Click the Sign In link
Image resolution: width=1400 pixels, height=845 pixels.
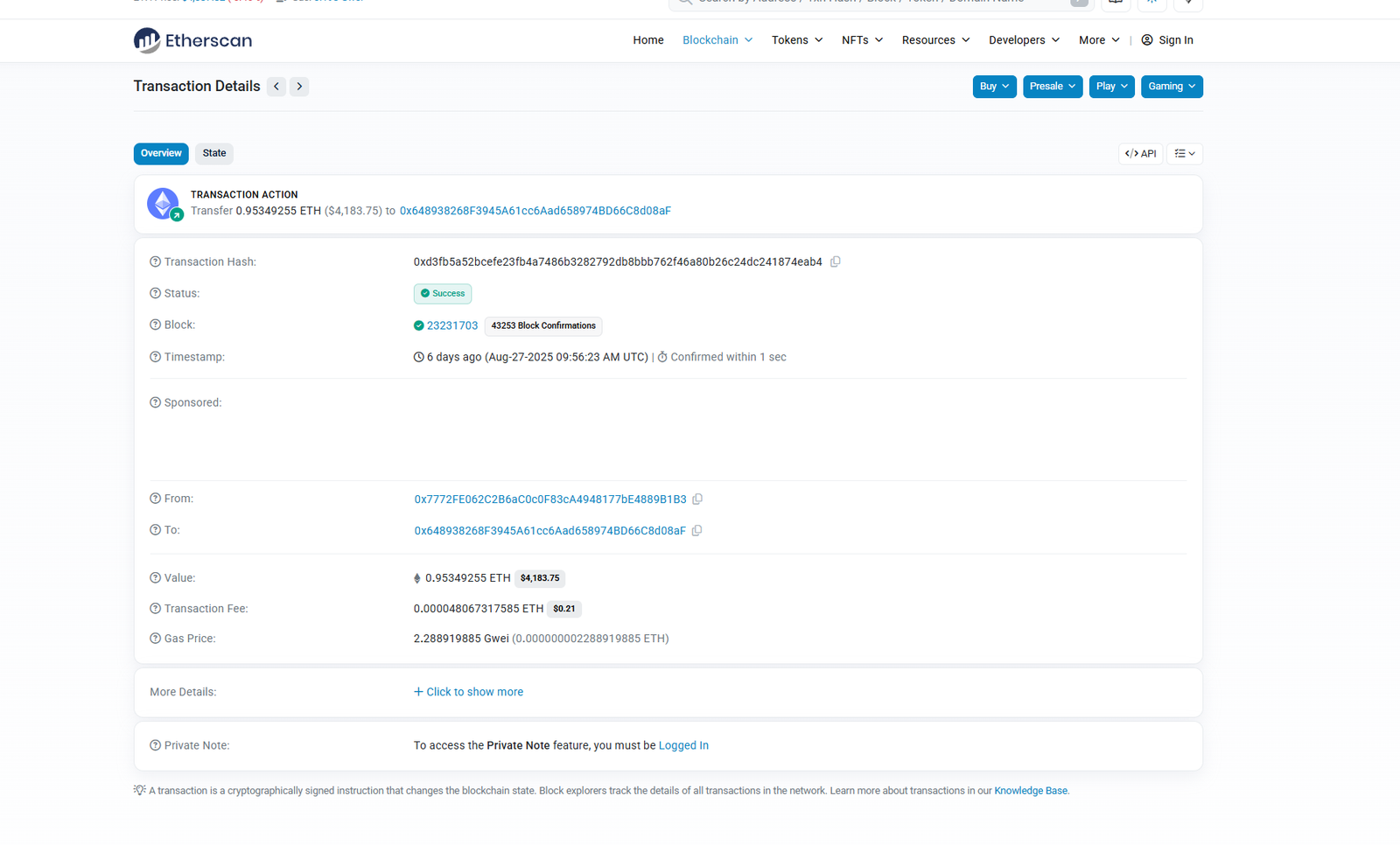1176,40
